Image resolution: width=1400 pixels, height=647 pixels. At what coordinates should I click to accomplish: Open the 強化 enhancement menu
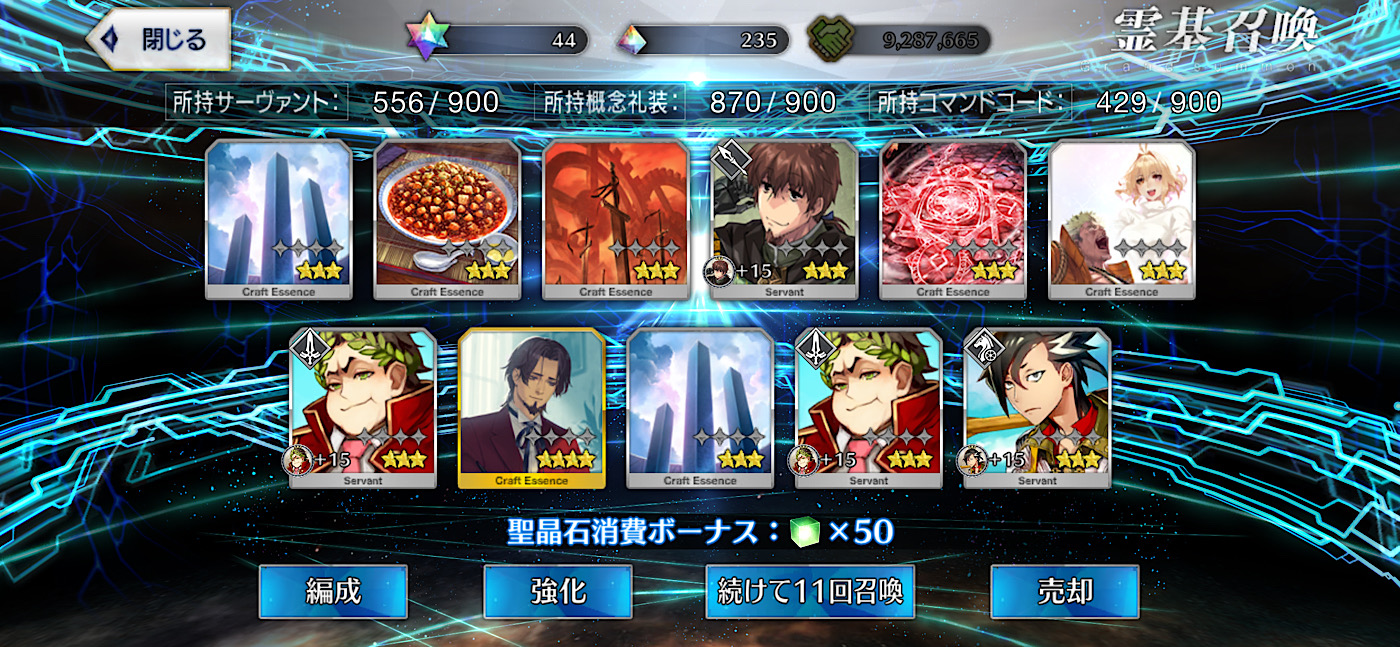[x=558, y=591]
